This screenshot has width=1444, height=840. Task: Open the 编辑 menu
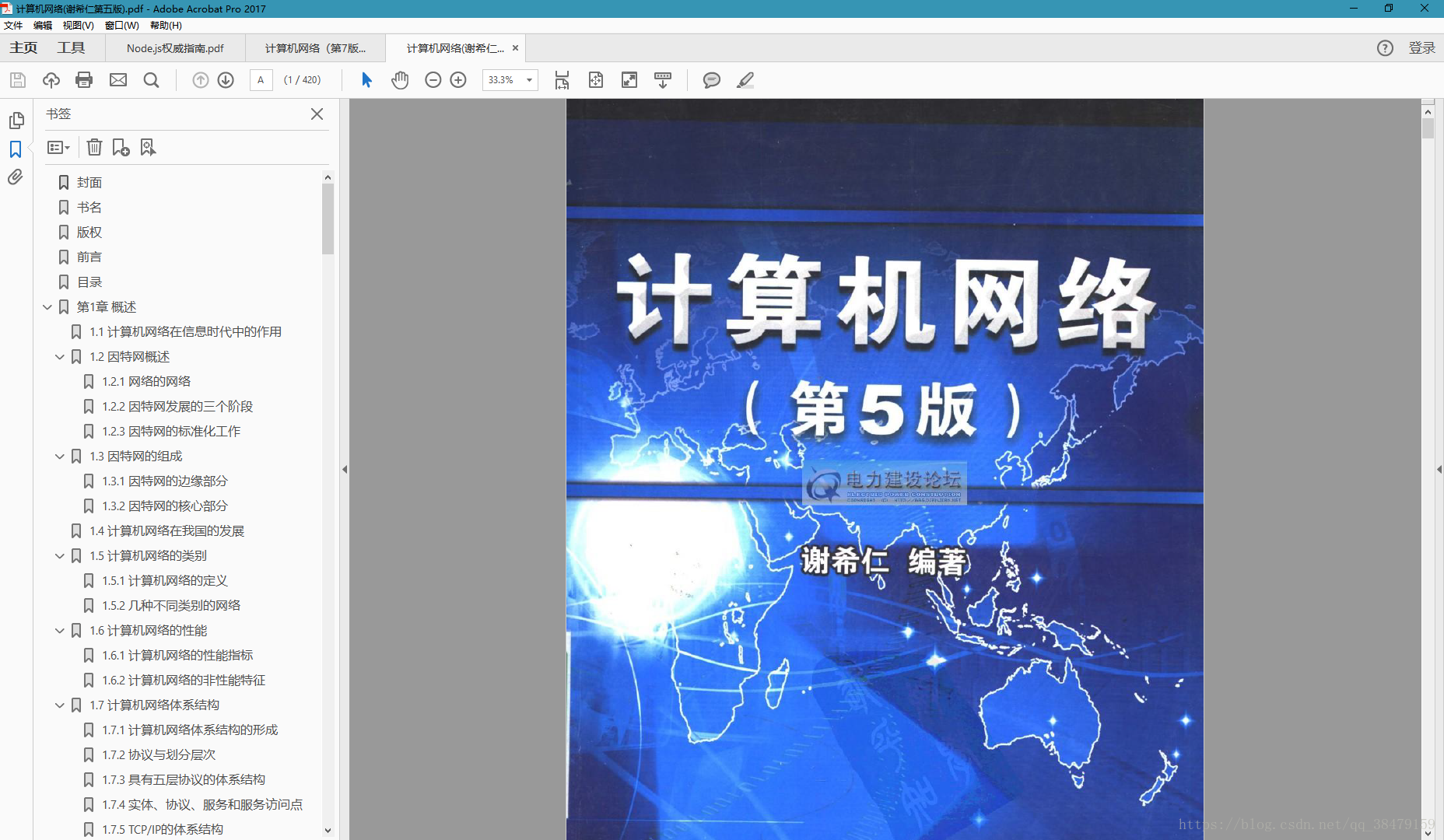coord(42,26)
